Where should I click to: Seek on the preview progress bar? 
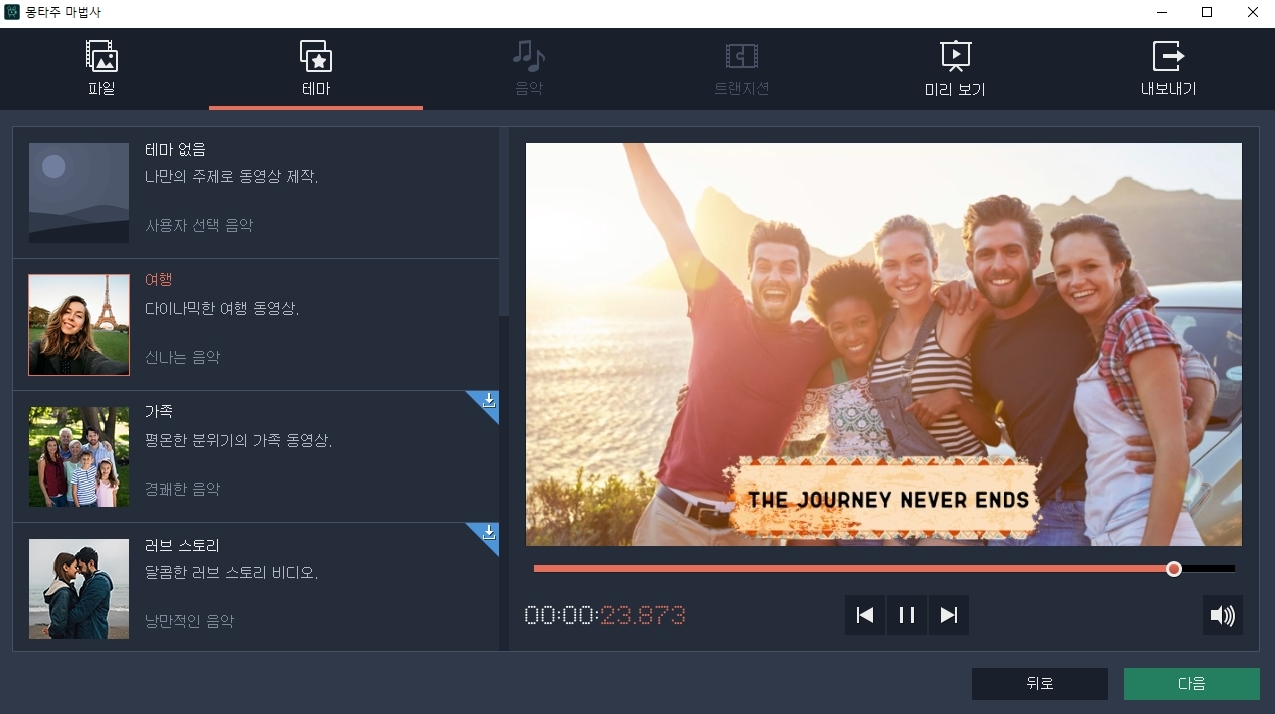[x=884, y=569]
